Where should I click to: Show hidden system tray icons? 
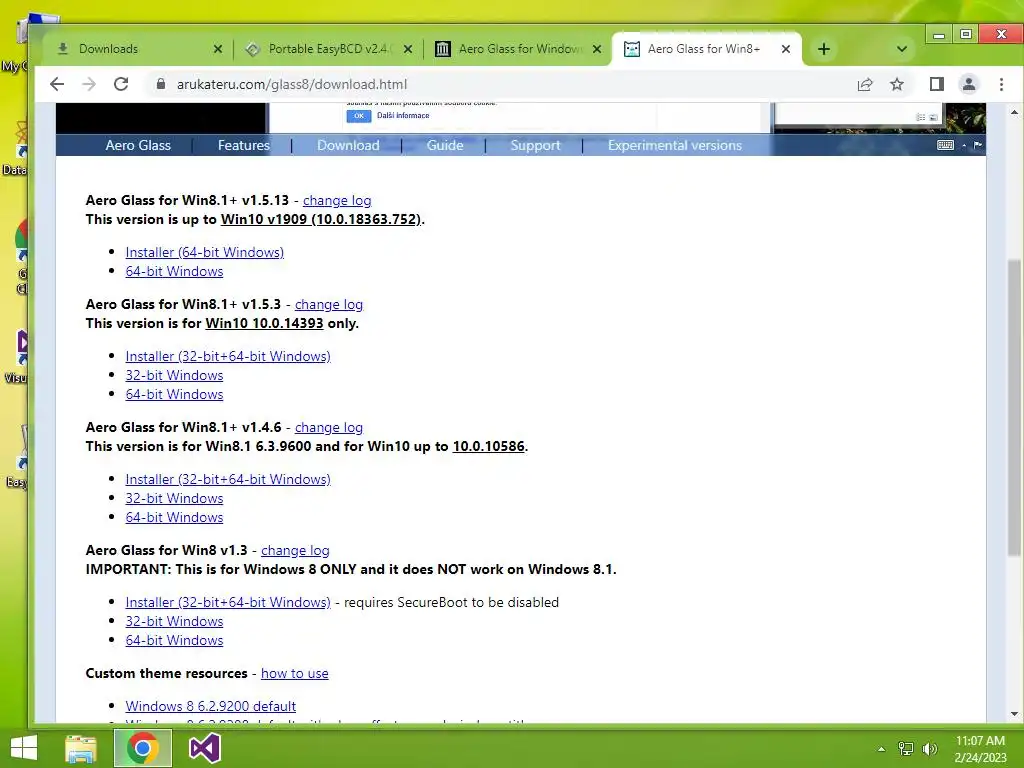click(881, 749)
